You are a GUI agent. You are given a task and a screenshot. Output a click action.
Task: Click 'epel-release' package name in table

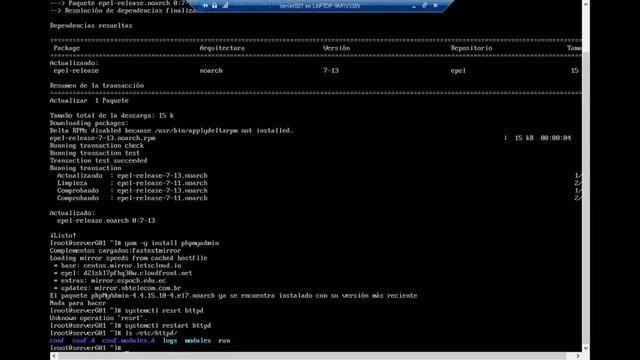point(76,71)
